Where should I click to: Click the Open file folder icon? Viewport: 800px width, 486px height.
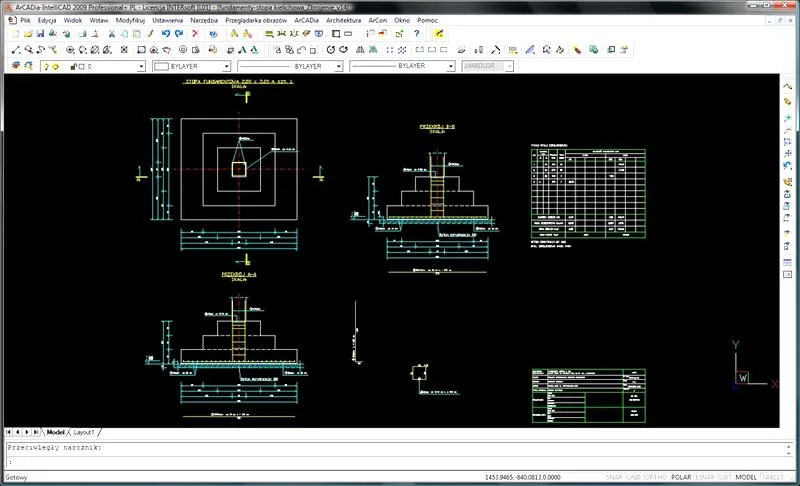(x=28, y=34)
